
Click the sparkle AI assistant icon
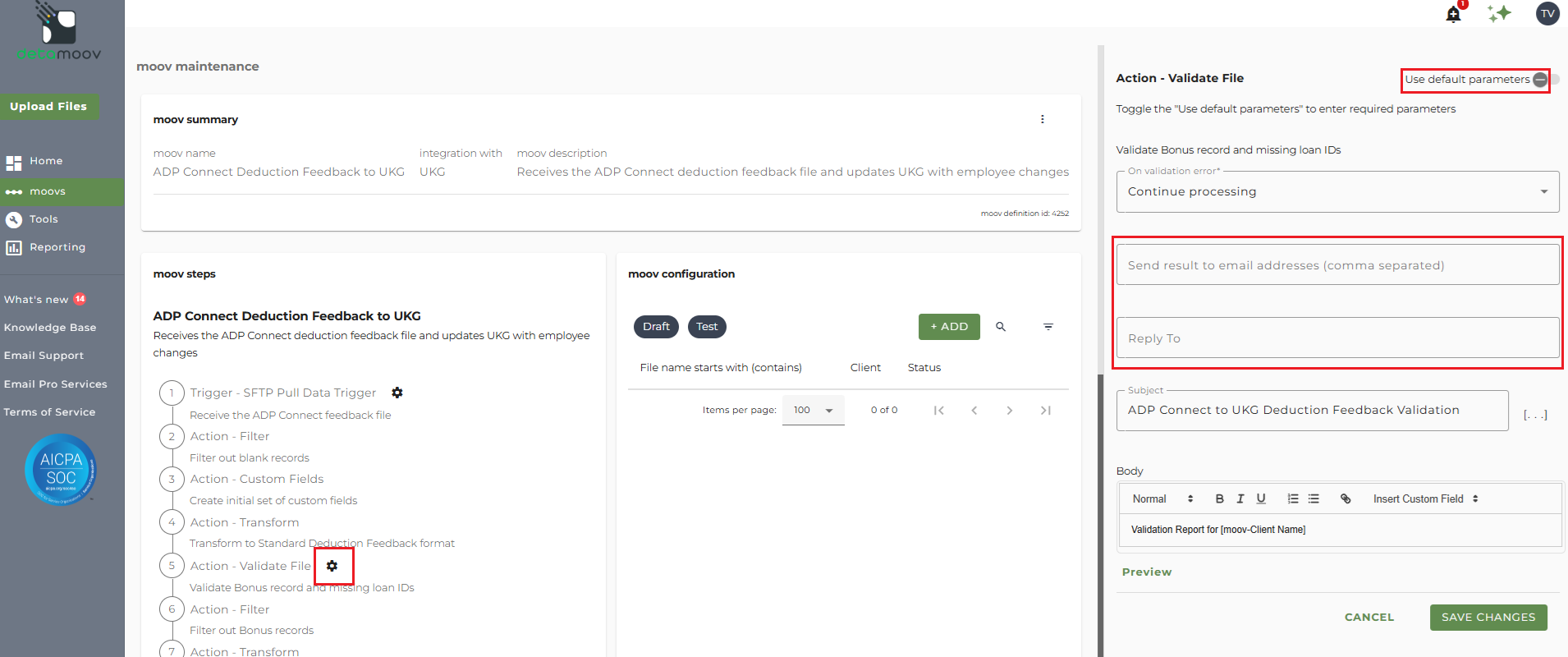pos(1499,13)
